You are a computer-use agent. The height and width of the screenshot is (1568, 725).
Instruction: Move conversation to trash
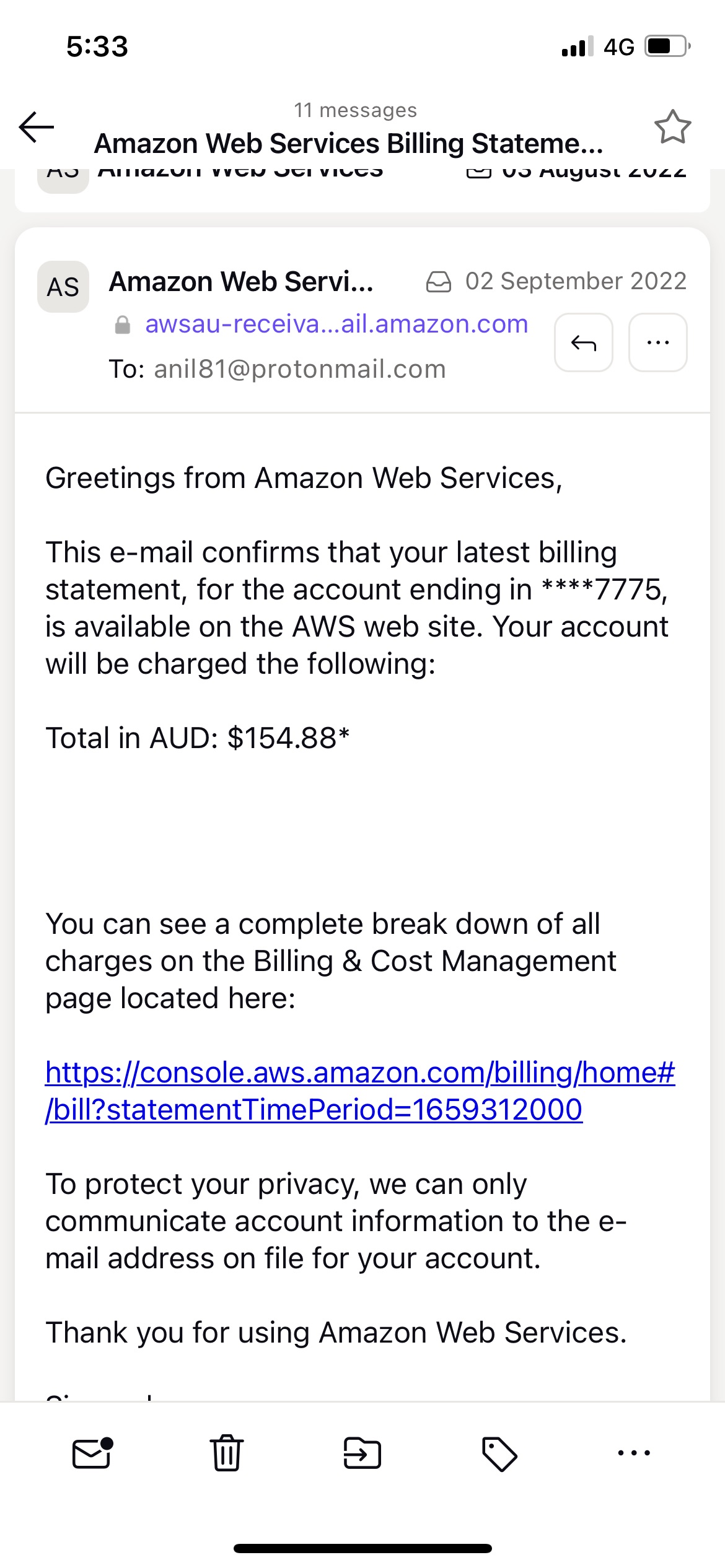point(227,1453)
